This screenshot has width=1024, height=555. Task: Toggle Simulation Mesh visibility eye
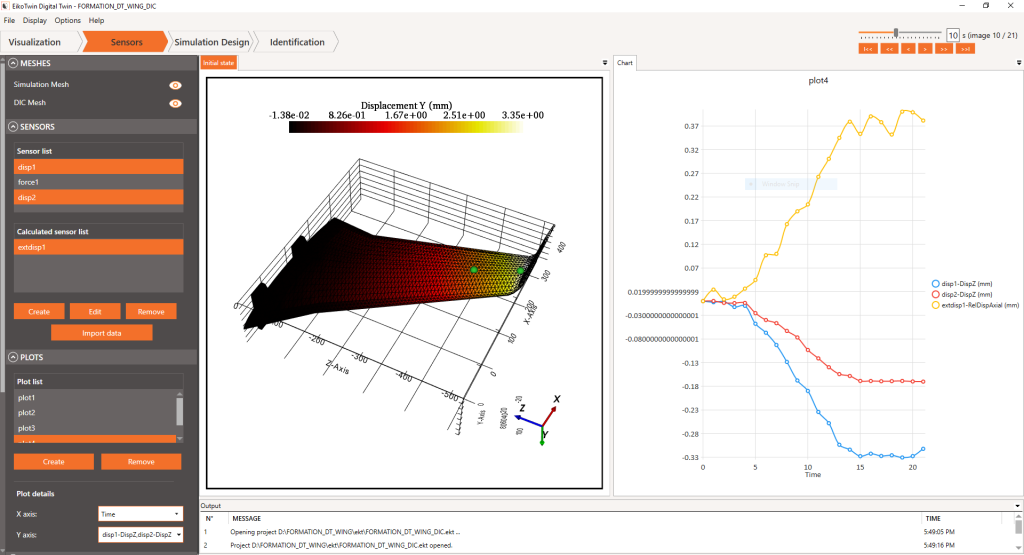(x=175, y=85)
